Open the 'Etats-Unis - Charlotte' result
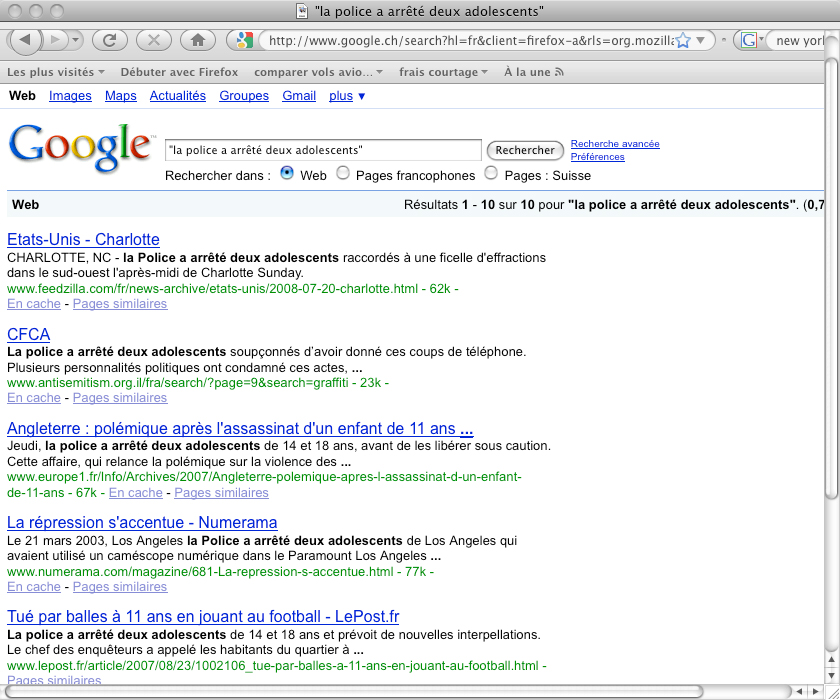 [x=83, y=239]
